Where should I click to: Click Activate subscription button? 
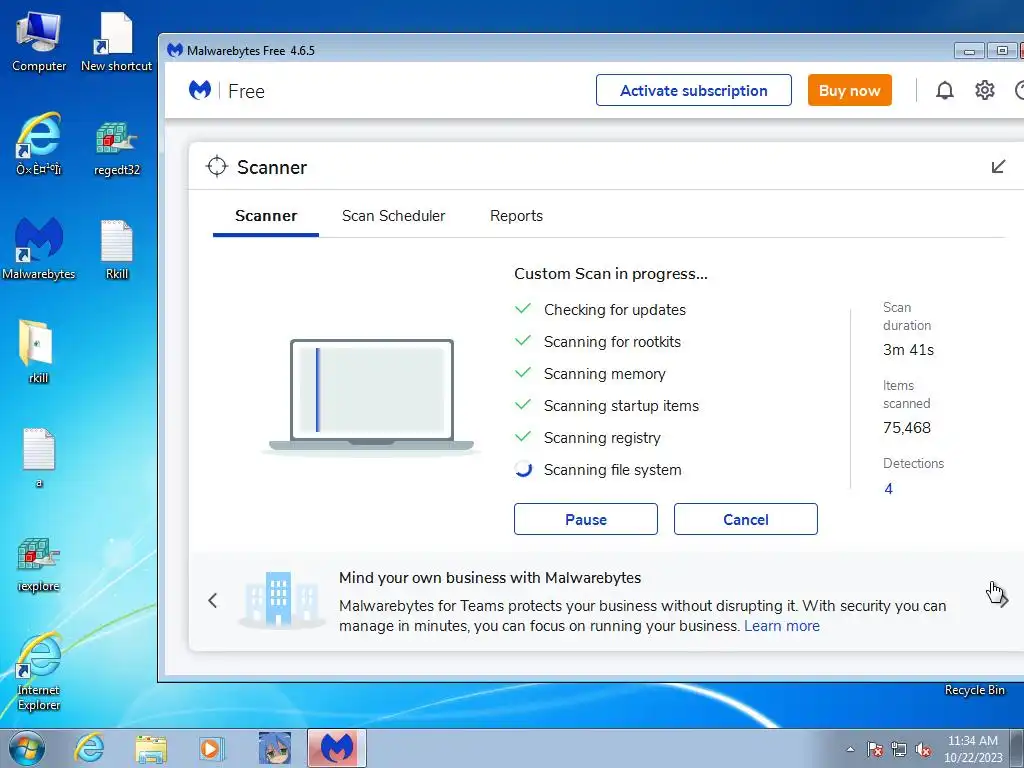694,90
